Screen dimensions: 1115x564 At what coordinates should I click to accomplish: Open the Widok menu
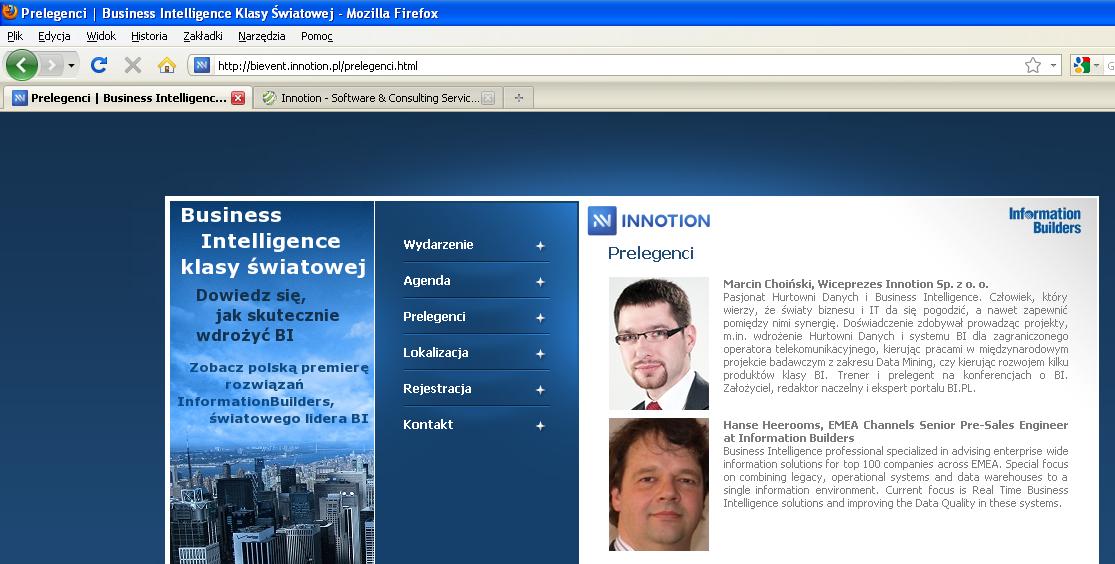tap(101, 36)
